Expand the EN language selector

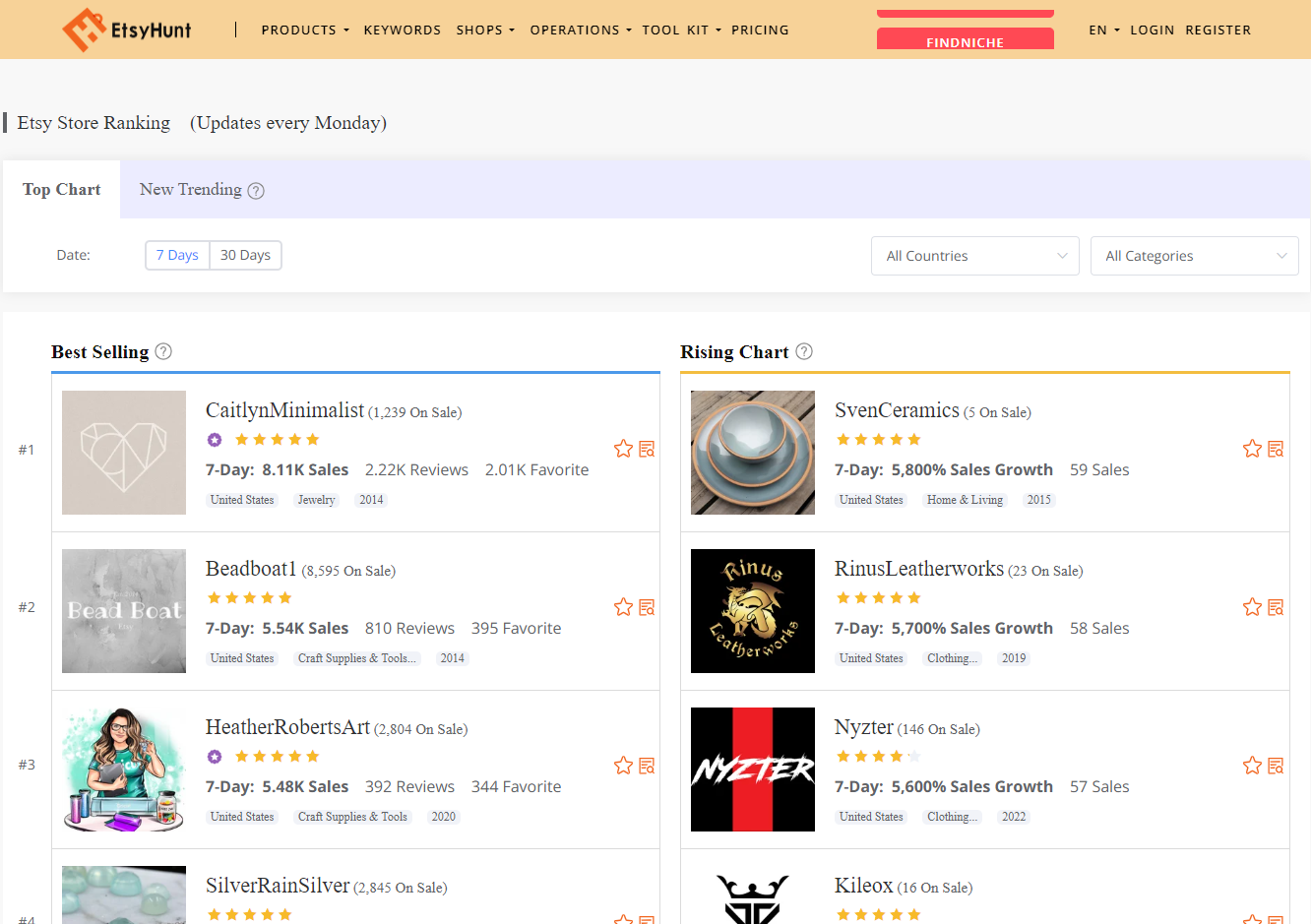point(1104,30)
